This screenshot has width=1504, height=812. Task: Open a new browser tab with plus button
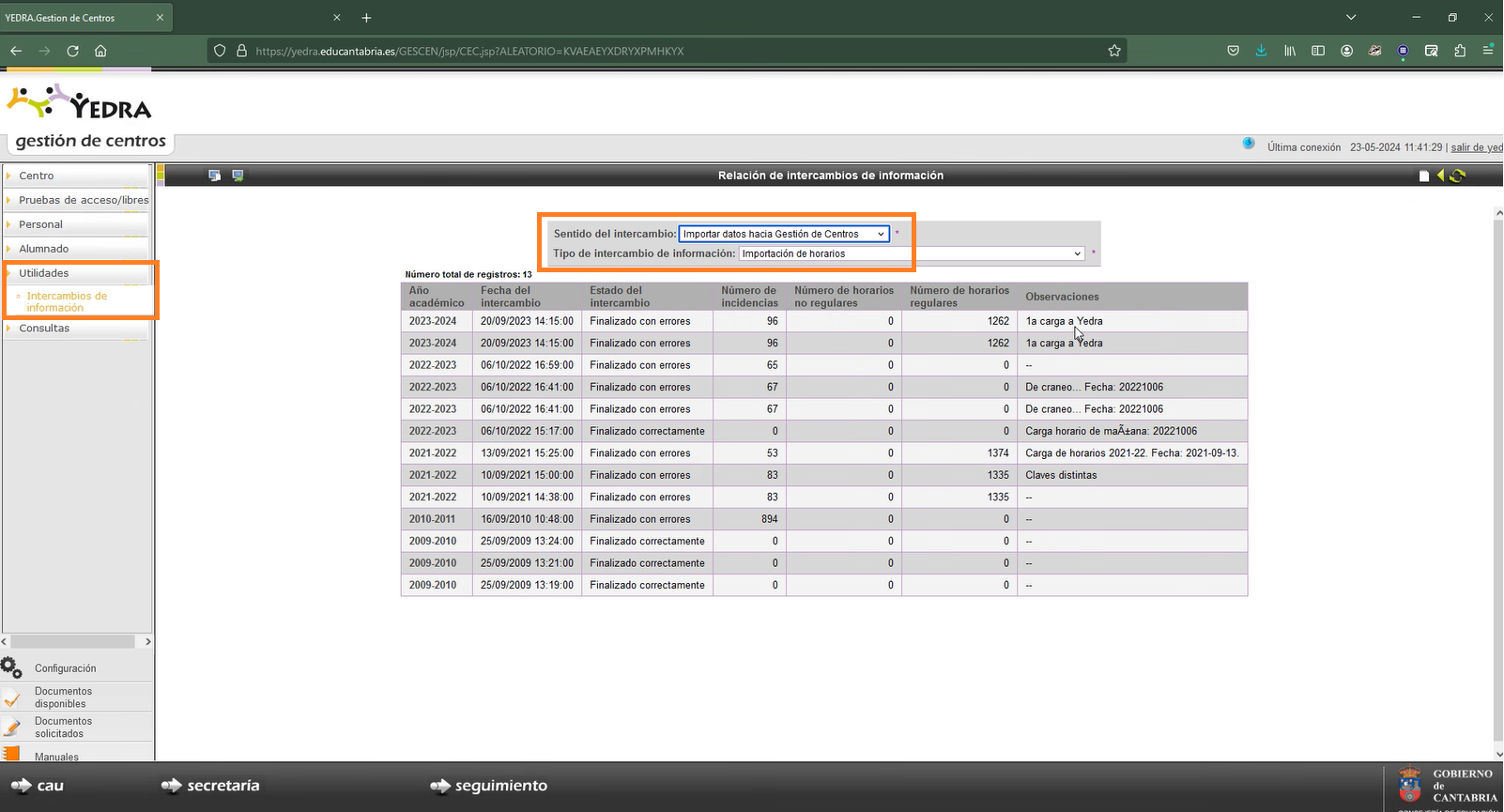(x=367, y=17)
